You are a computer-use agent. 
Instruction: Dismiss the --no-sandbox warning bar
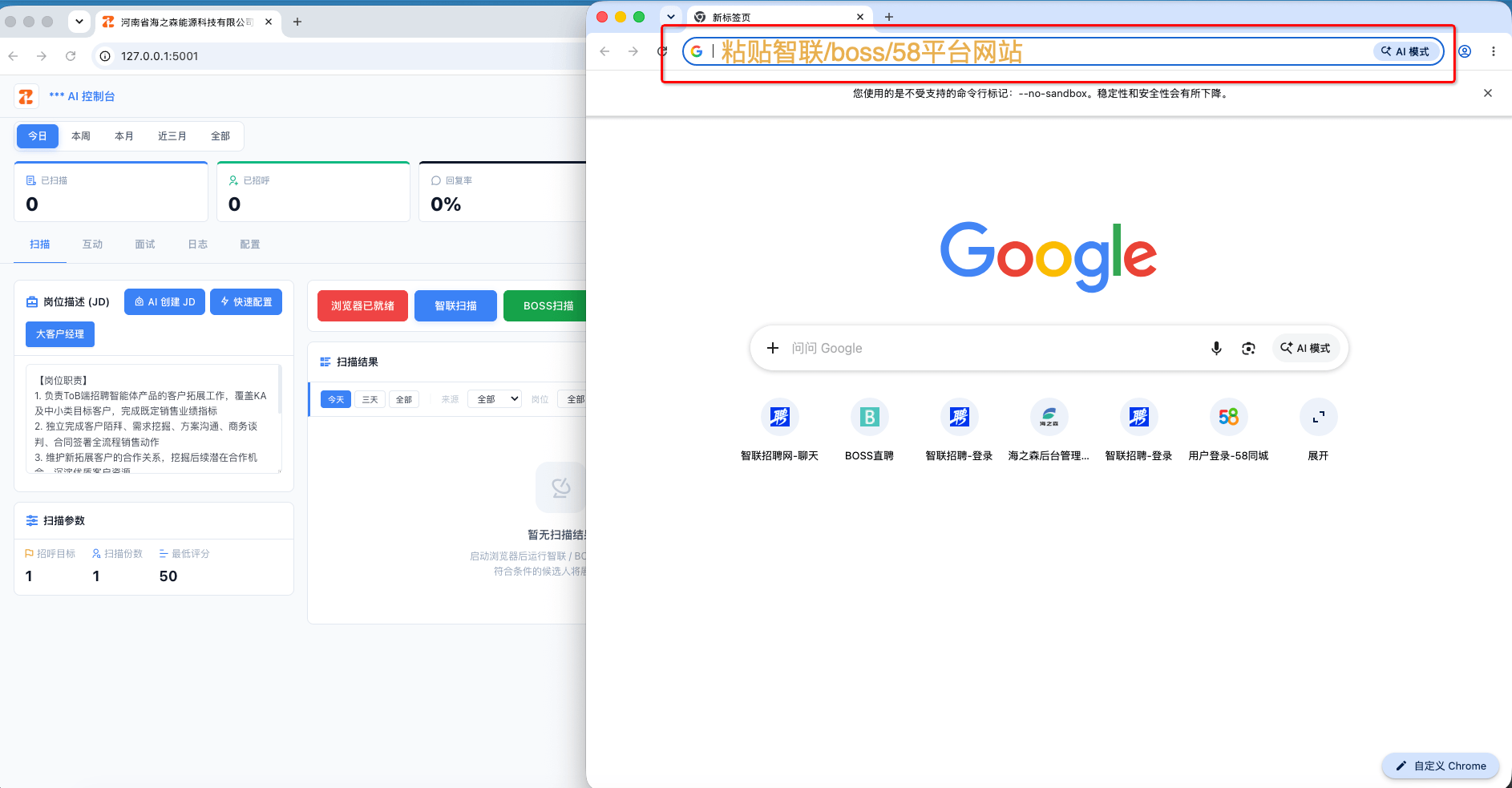1488,93
